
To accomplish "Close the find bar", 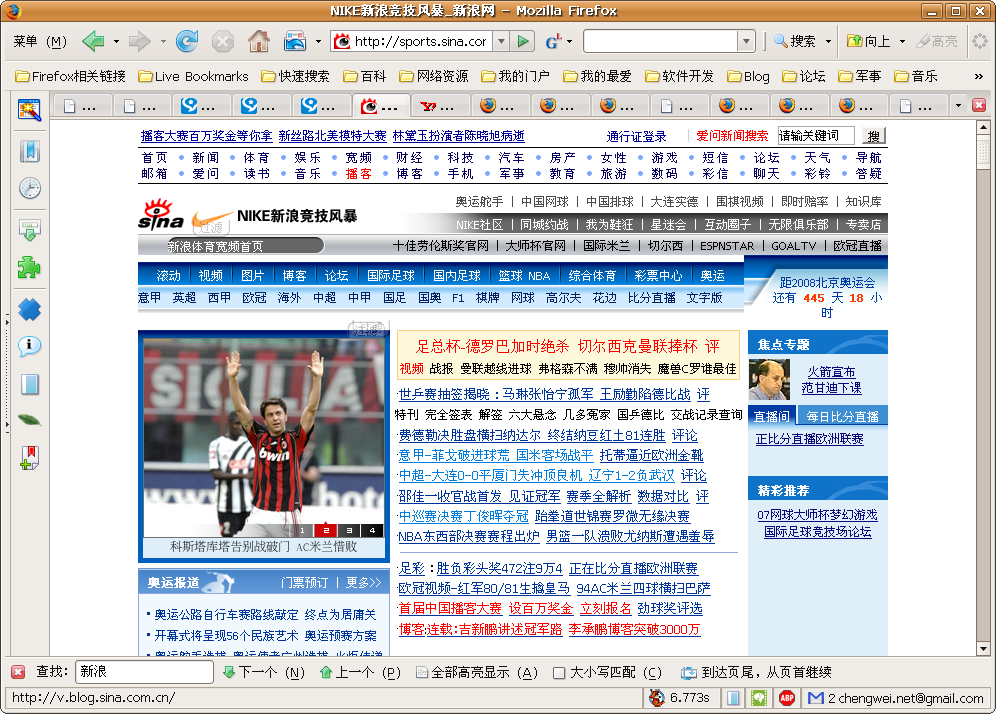I will [x=18, y=672].
